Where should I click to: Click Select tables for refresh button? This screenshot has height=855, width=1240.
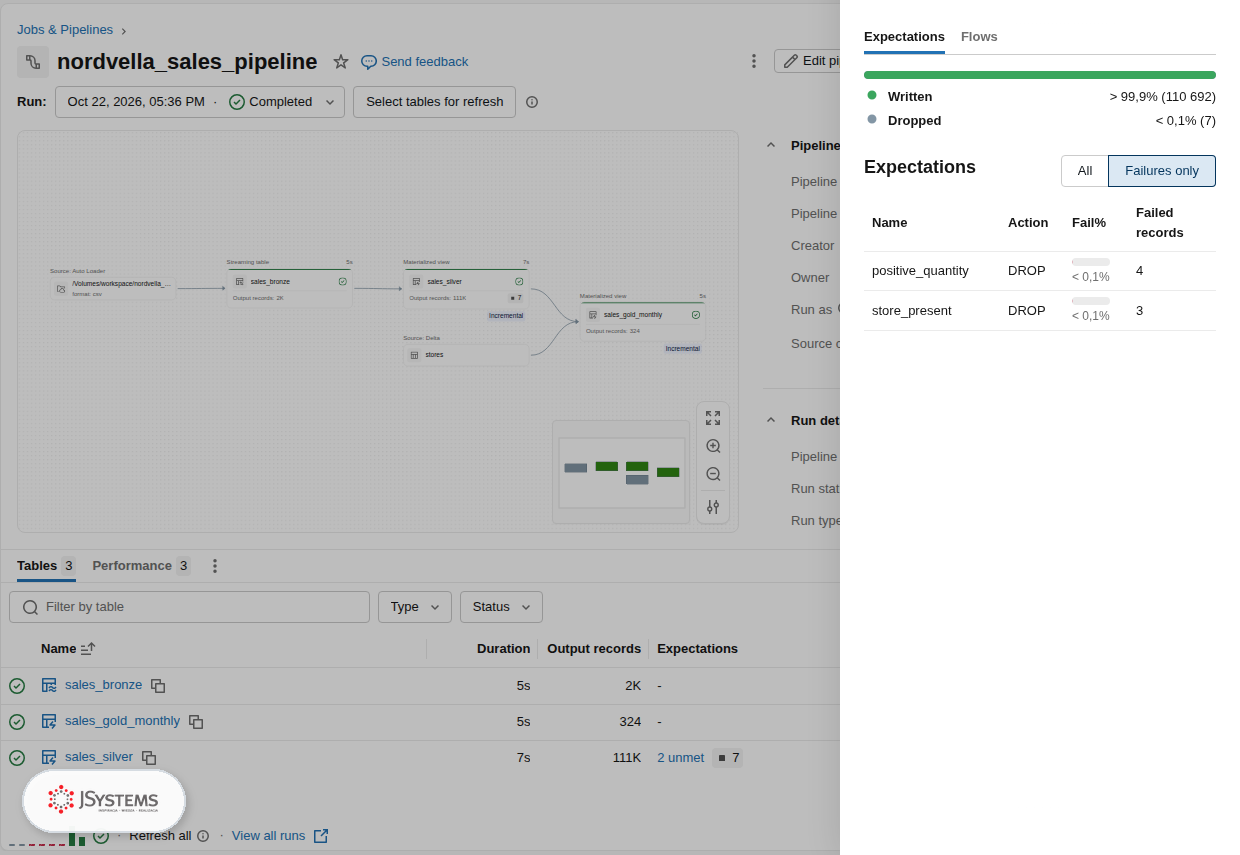tap(435, 102)
